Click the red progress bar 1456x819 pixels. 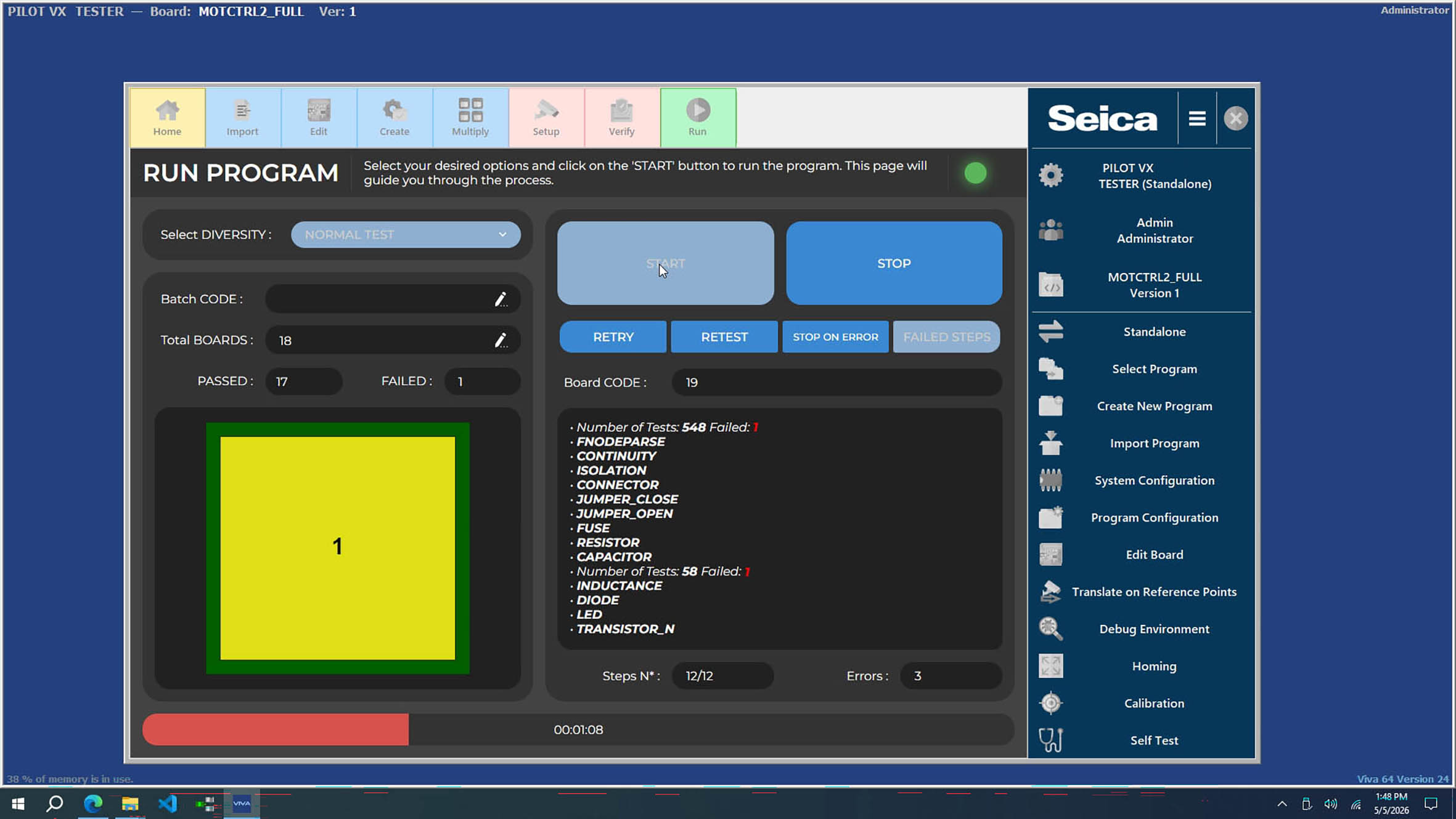(276, 730)
